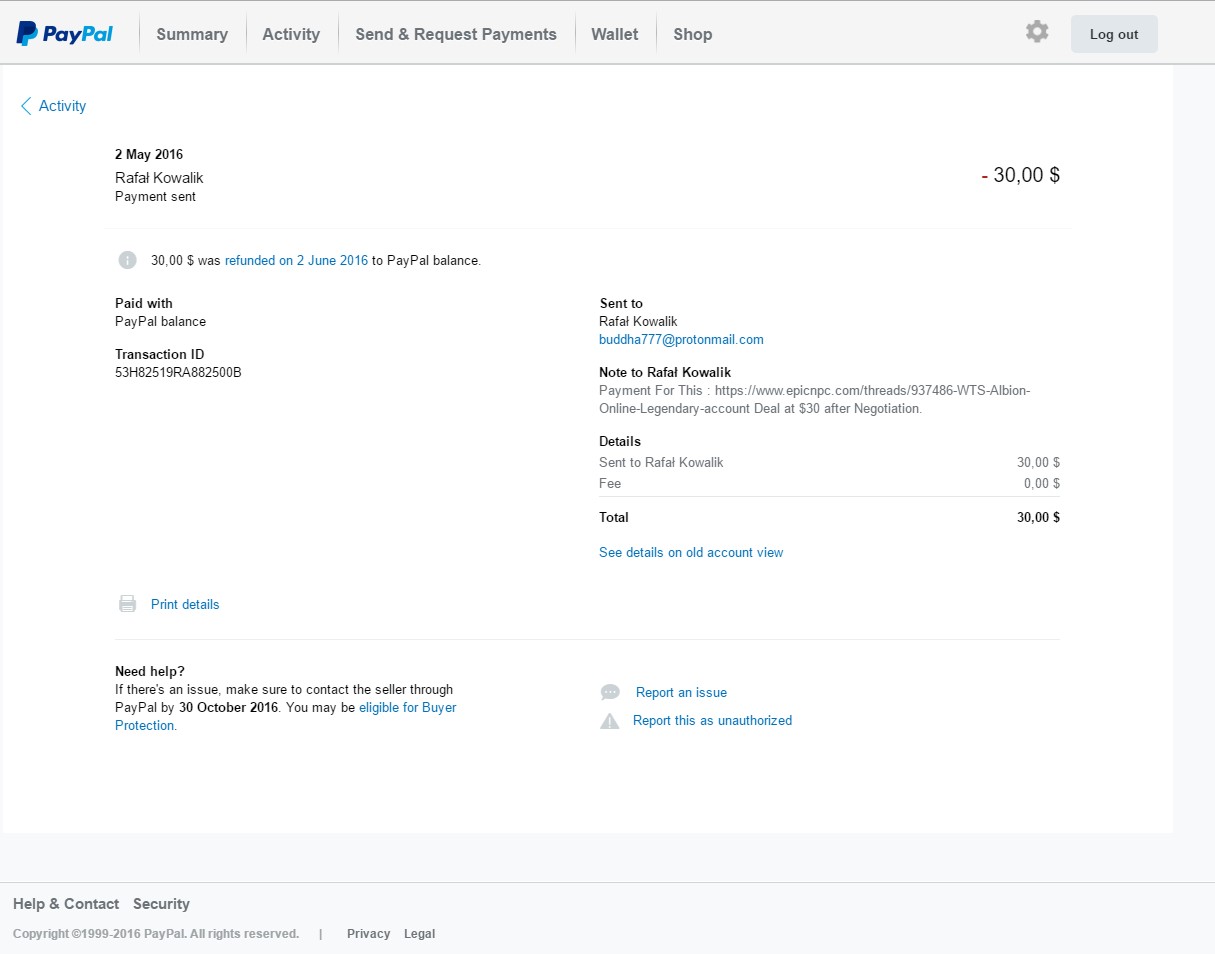Click the 'Paid with' heading

pos(144,303)
